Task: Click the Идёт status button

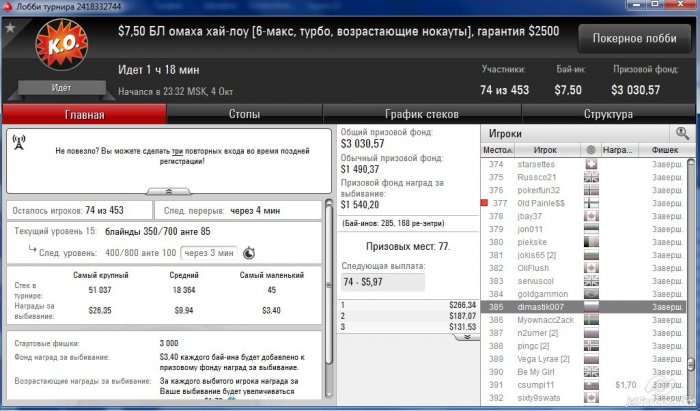Action: (x=62, y=88)
